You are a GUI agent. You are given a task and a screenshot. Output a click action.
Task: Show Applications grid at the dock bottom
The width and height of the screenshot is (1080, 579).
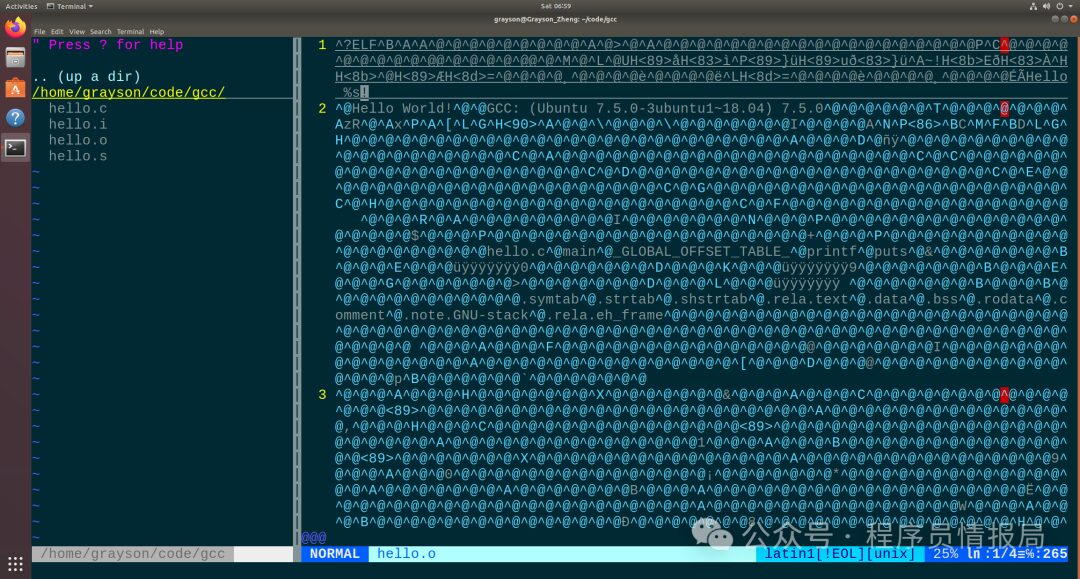click(15, 564)
